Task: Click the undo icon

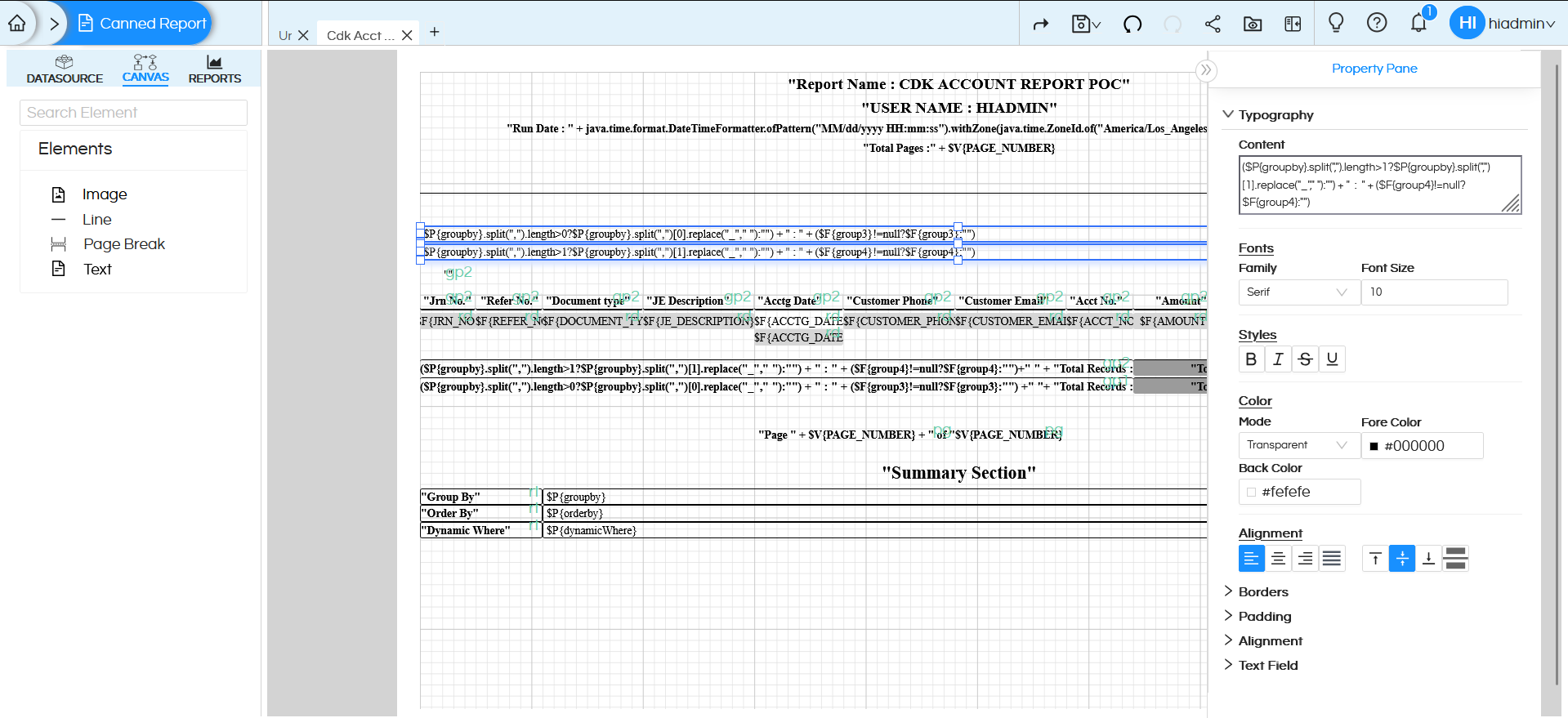Action: [x=1132, y=25]
